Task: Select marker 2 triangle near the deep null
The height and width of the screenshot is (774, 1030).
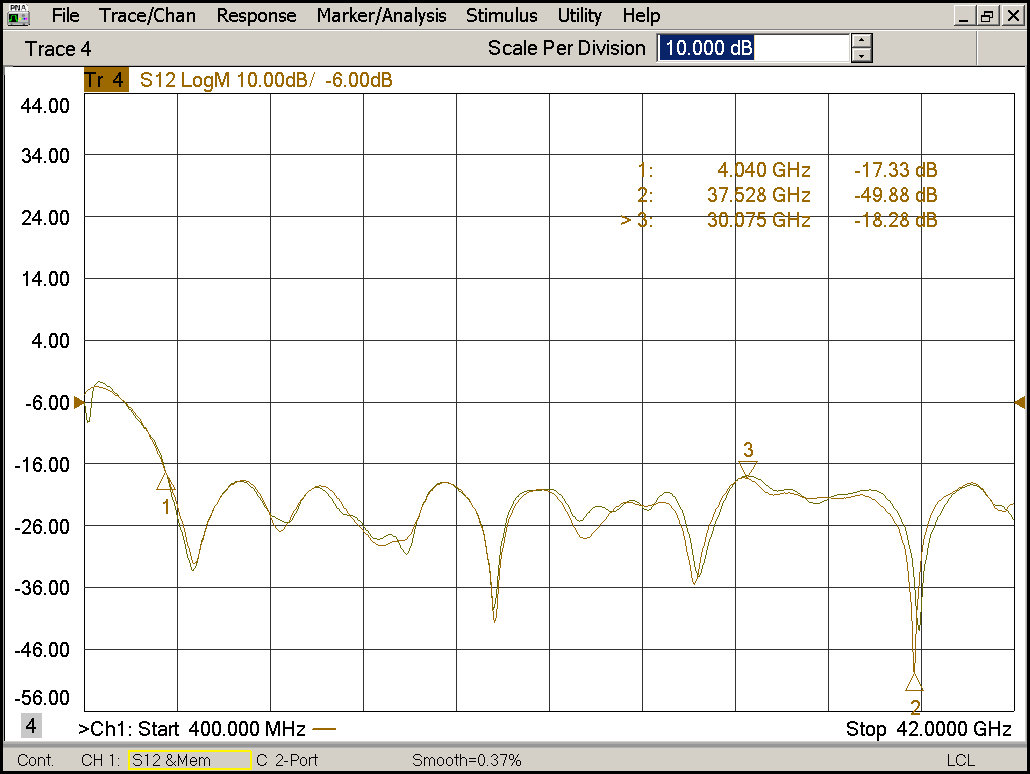Action: click(914, 682)
